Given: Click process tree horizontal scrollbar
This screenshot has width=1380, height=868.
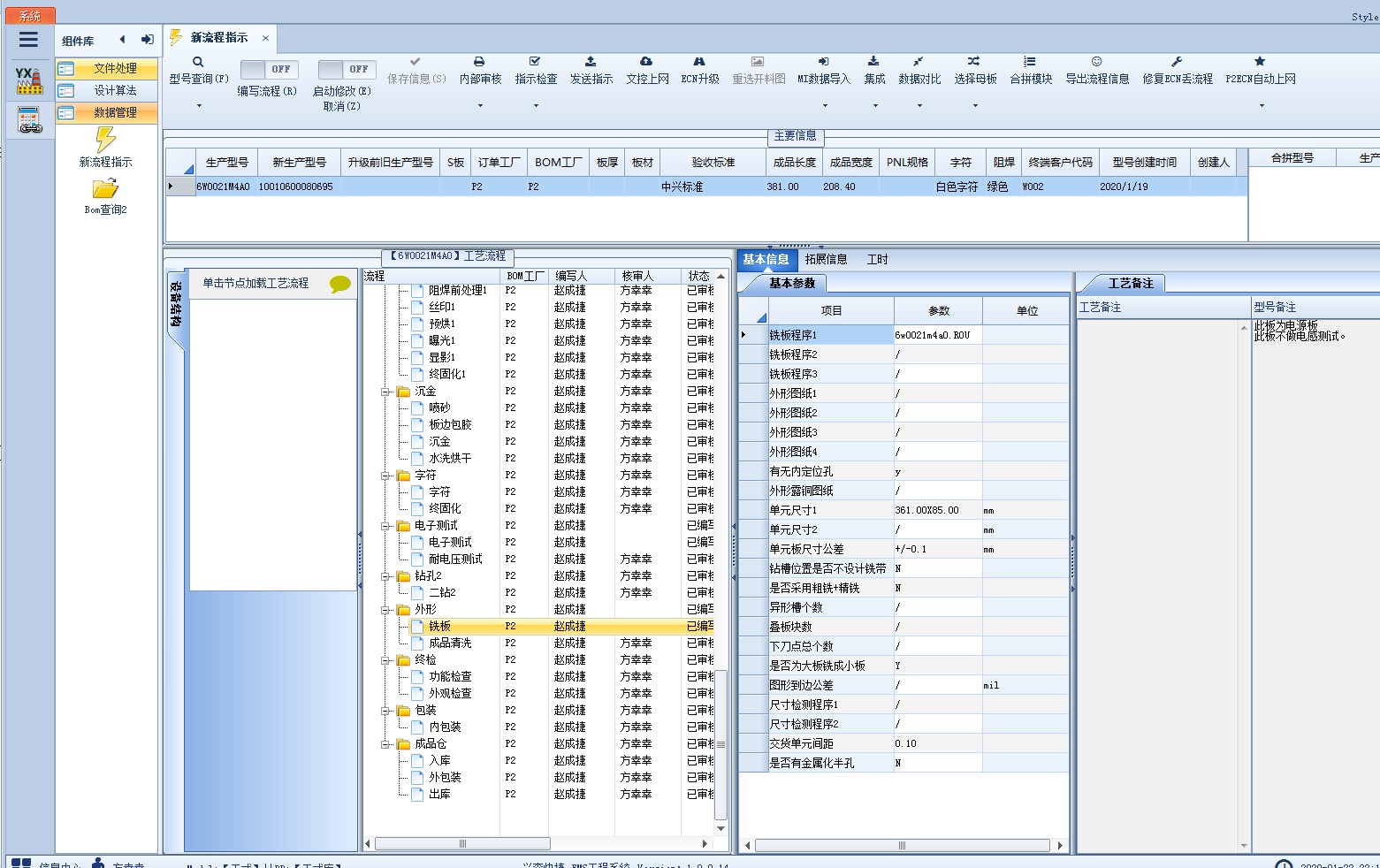Looking at the screenshot, I should pos(463,843).
